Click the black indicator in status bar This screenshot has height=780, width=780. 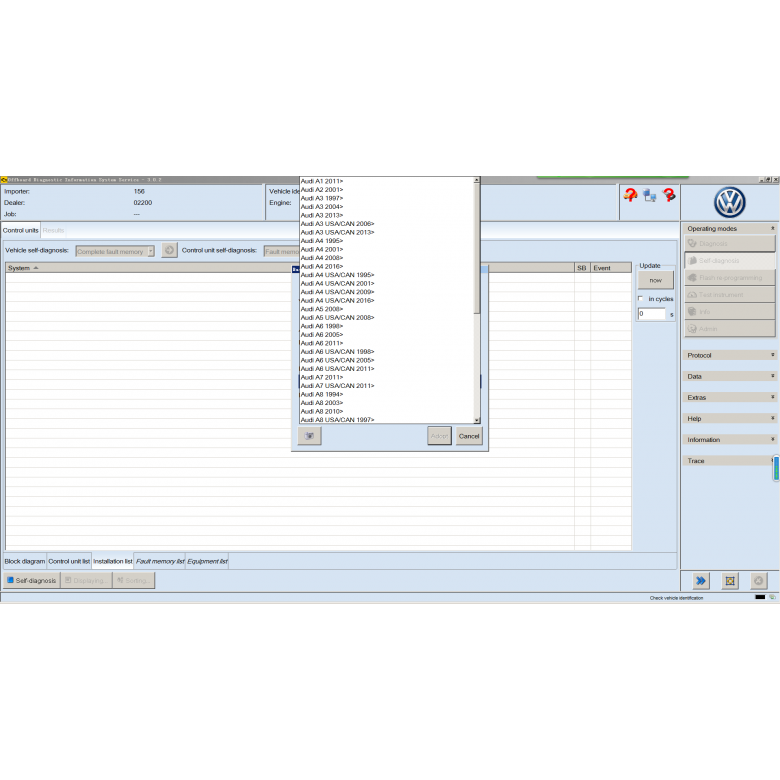[x=760, y=597]
